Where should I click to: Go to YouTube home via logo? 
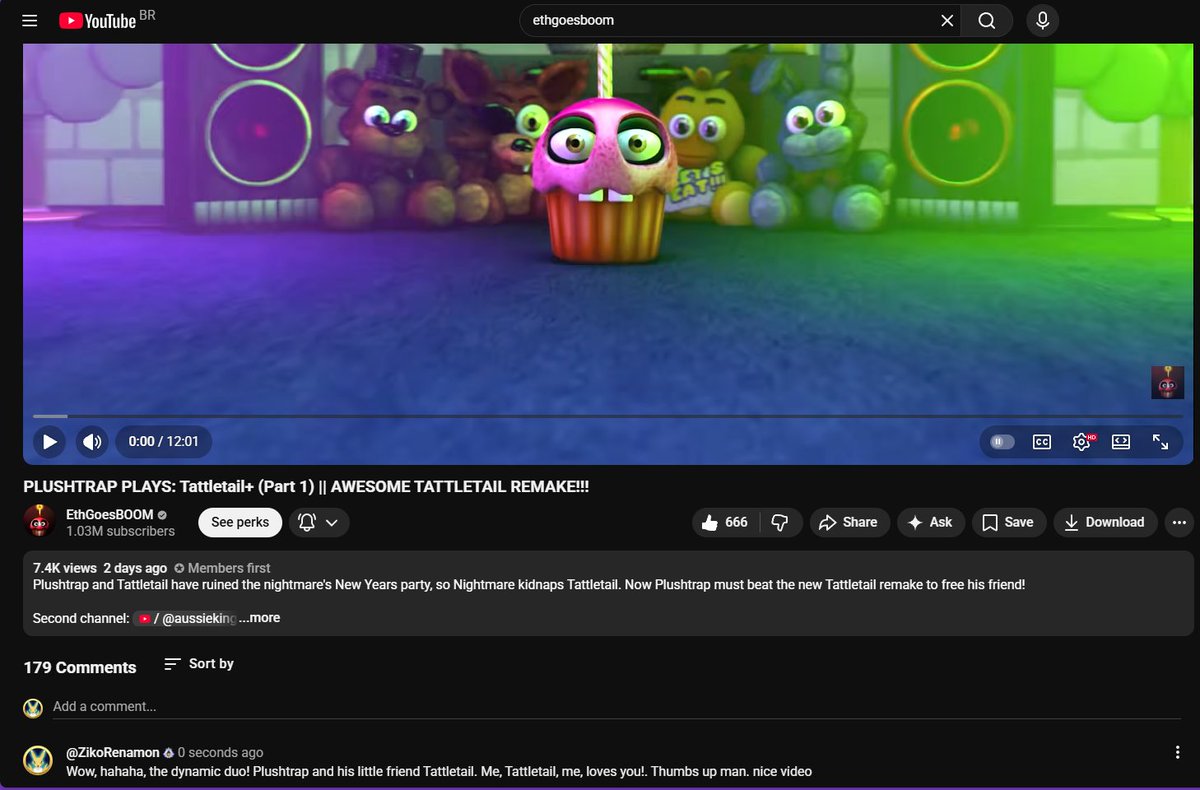97,20
